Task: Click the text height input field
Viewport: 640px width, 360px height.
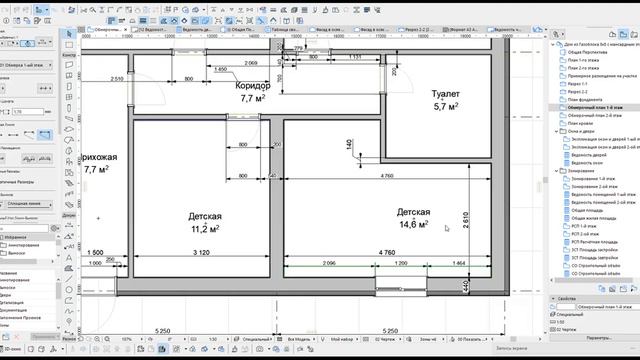Action: (28, 111)
